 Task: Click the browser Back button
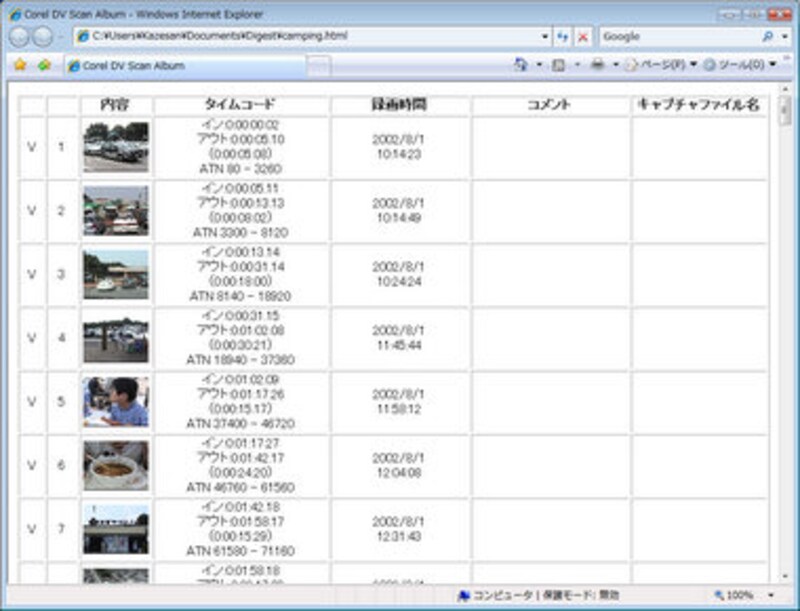click(x=19, y=36)
